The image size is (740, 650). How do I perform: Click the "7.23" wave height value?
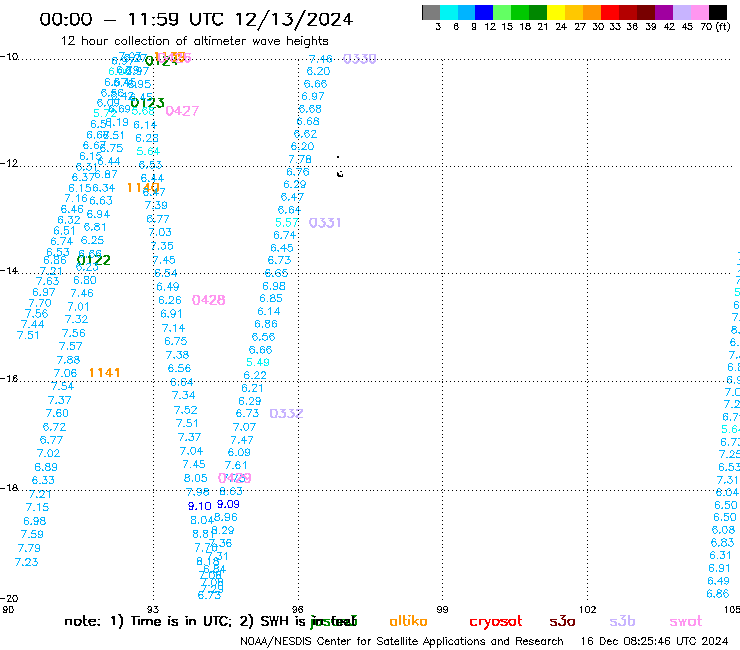tap(26, 562)
